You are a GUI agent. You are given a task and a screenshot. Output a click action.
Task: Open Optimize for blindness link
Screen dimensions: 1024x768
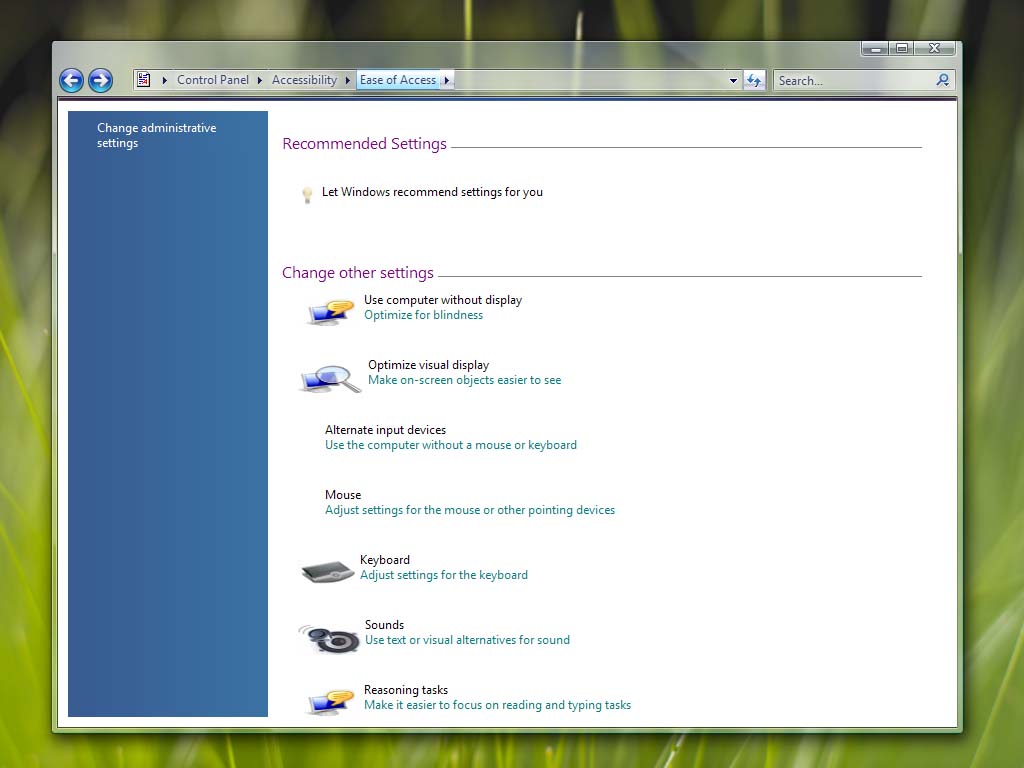423,315
